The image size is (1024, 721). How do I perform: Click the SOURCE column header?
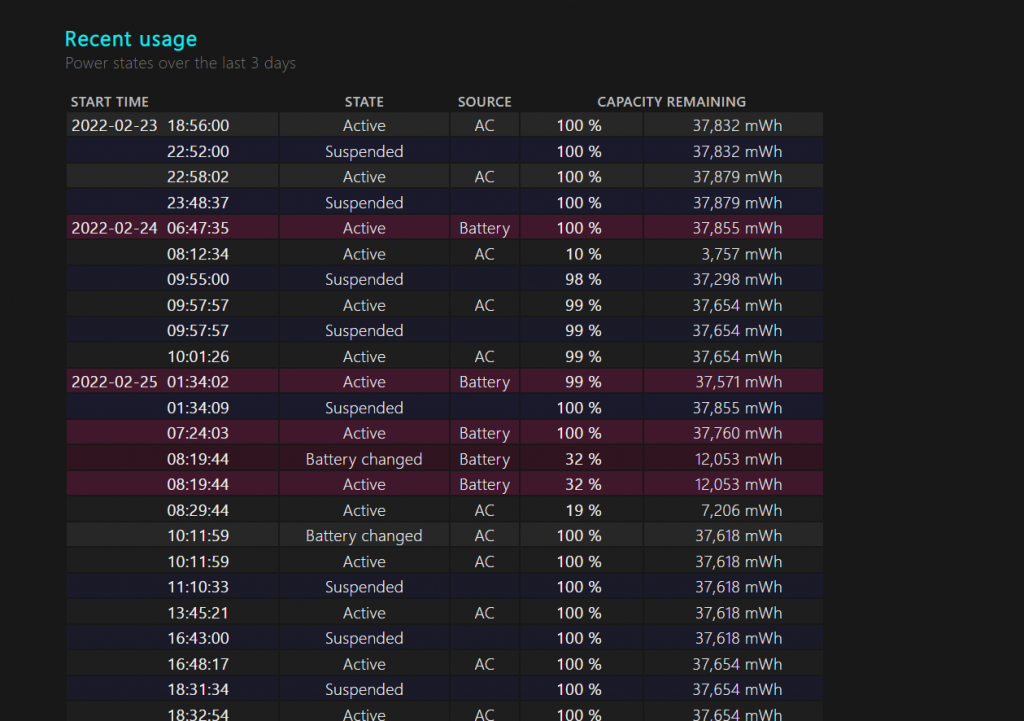[484, 102]
